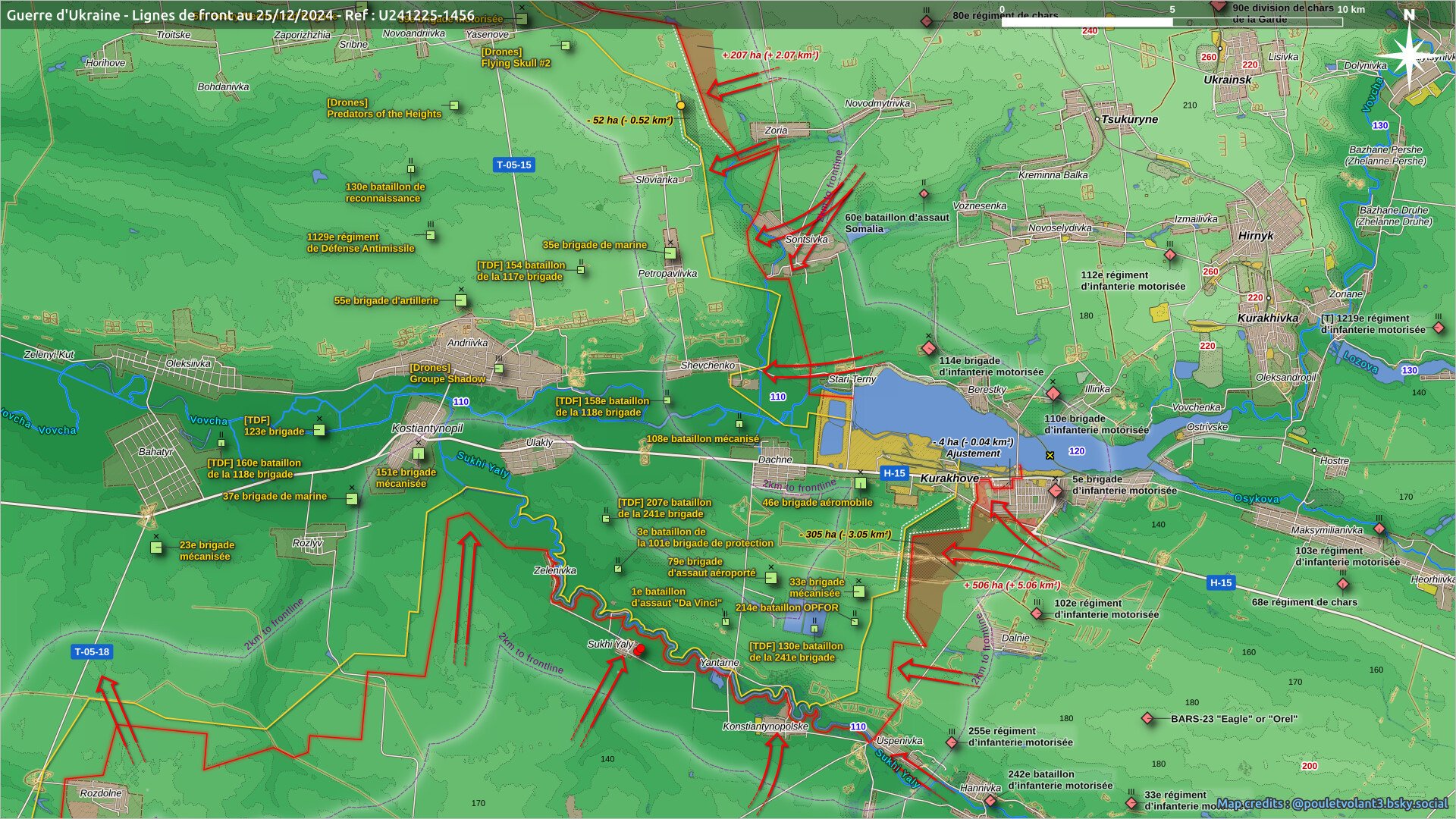Select the 151e brigade mécanisée green marker

coord(418,453)
